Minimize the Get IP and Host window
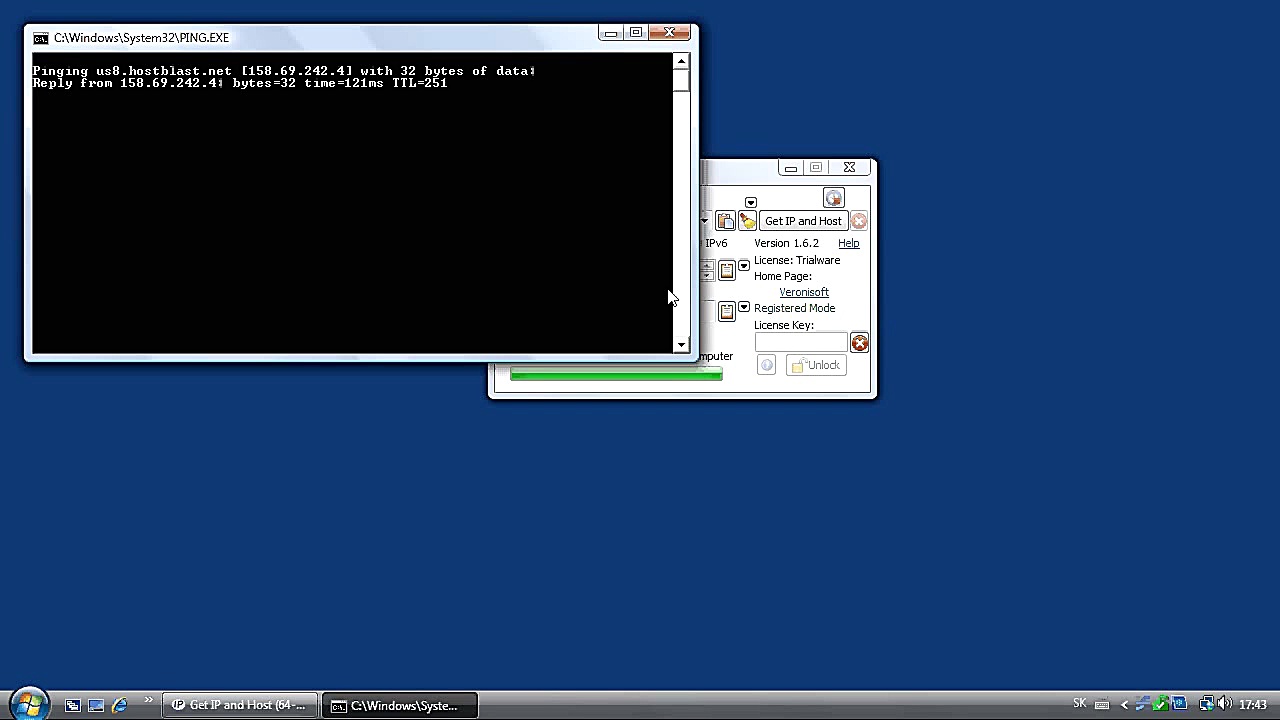The image size is (1280, 720). [x=791, y=167]
